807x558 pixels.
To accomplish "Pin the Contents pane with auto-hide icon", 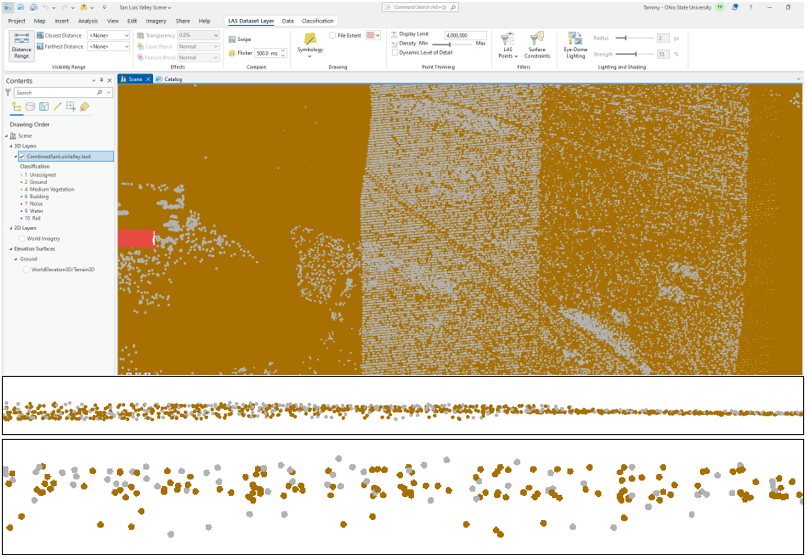I will pyautogui.click(x=101, y=80).
